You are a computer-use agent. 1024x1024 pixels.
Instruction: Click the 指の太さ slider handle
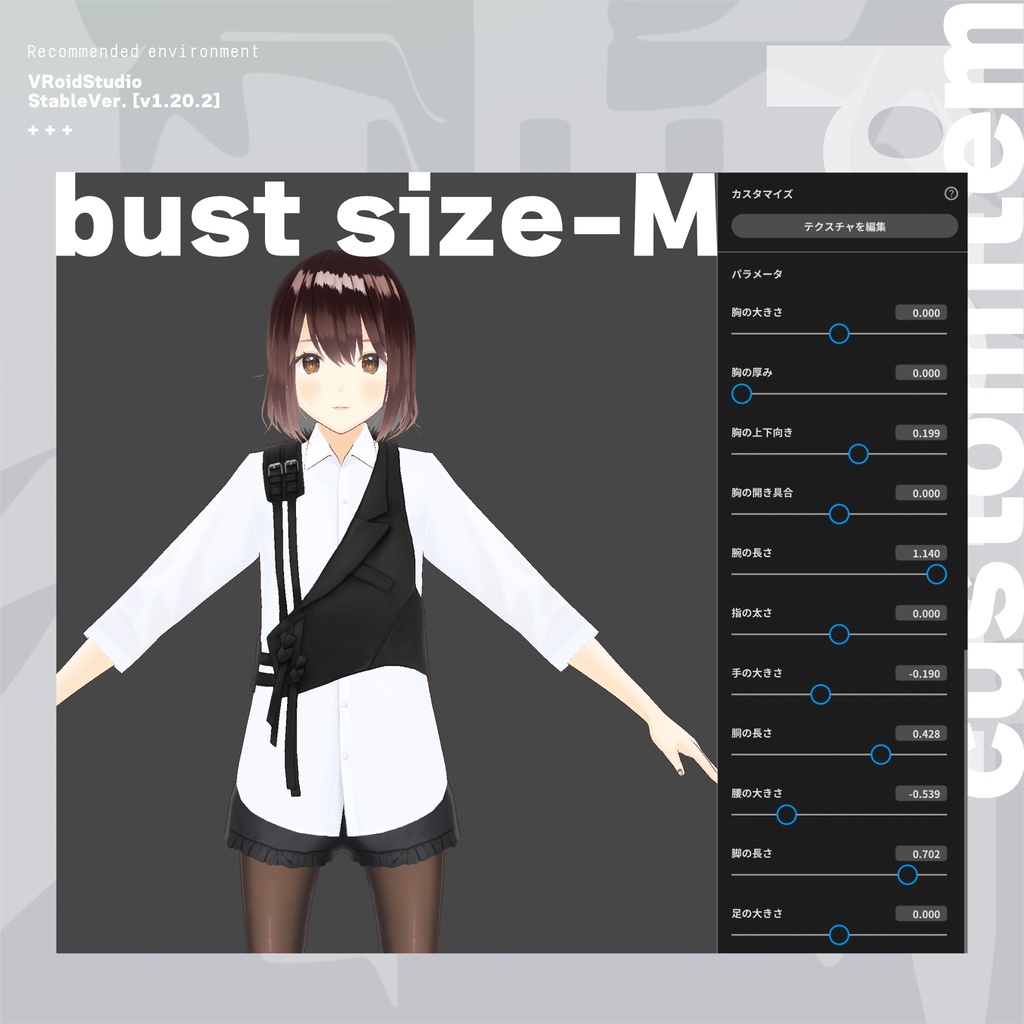[x=838, y=635]
